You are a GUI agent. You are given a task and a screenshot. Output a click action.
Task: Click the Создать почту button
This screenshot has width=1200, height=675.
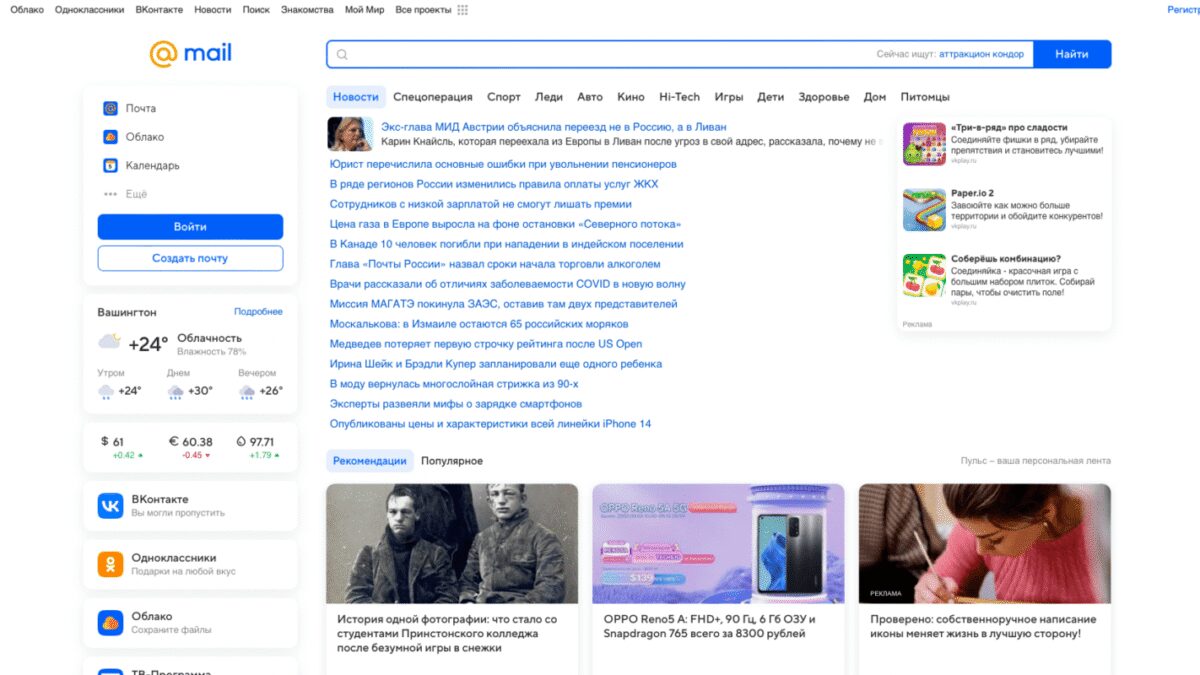[x=190, y=259]
